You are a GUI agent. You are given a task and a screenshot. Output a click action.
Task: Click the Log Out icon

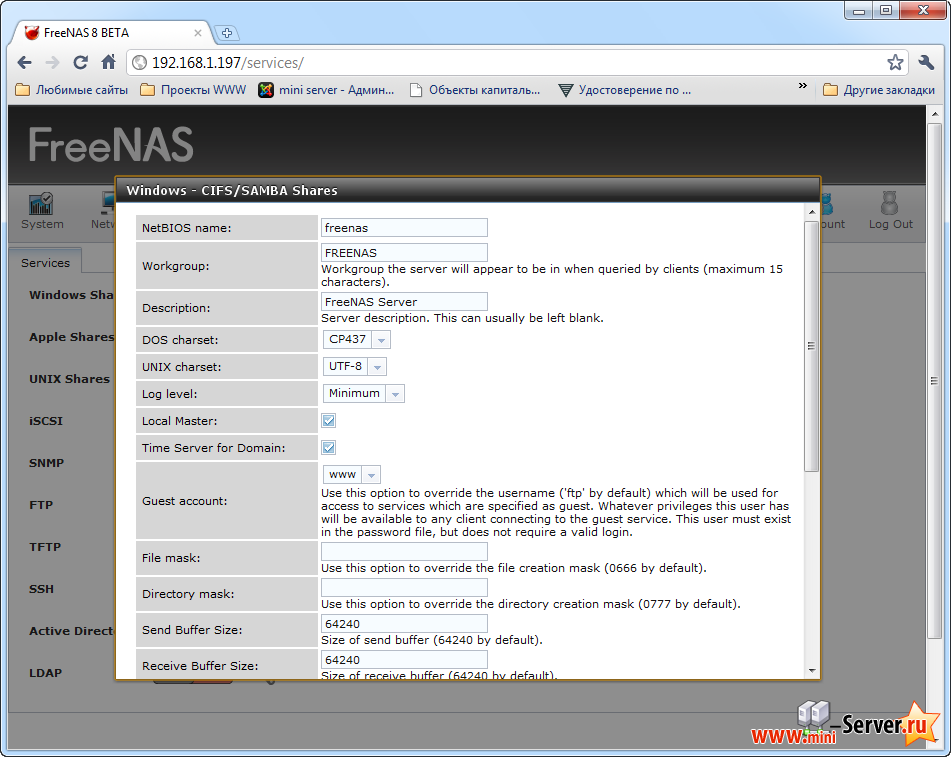pyautogui.click(x=890, y=210)
